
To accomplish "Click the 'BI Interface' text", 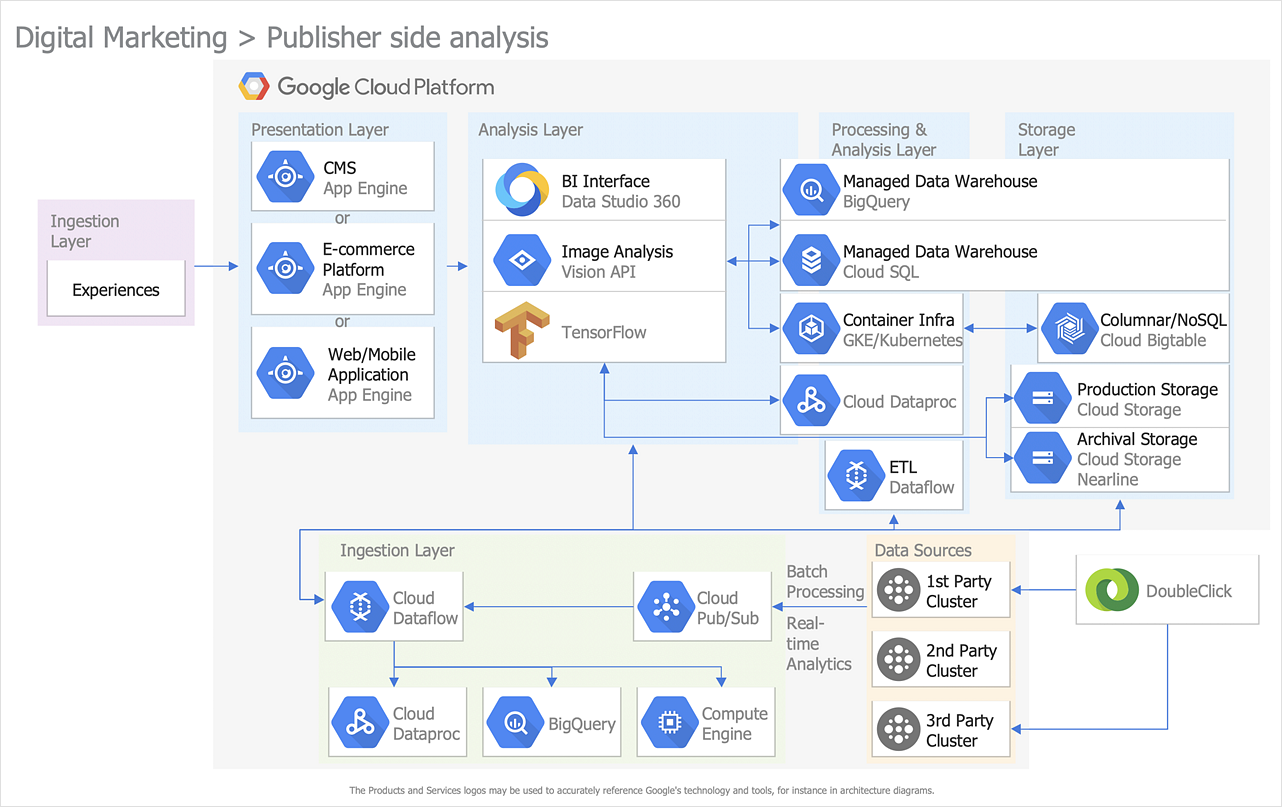I will pyautogui.click(x=605, y=181).
